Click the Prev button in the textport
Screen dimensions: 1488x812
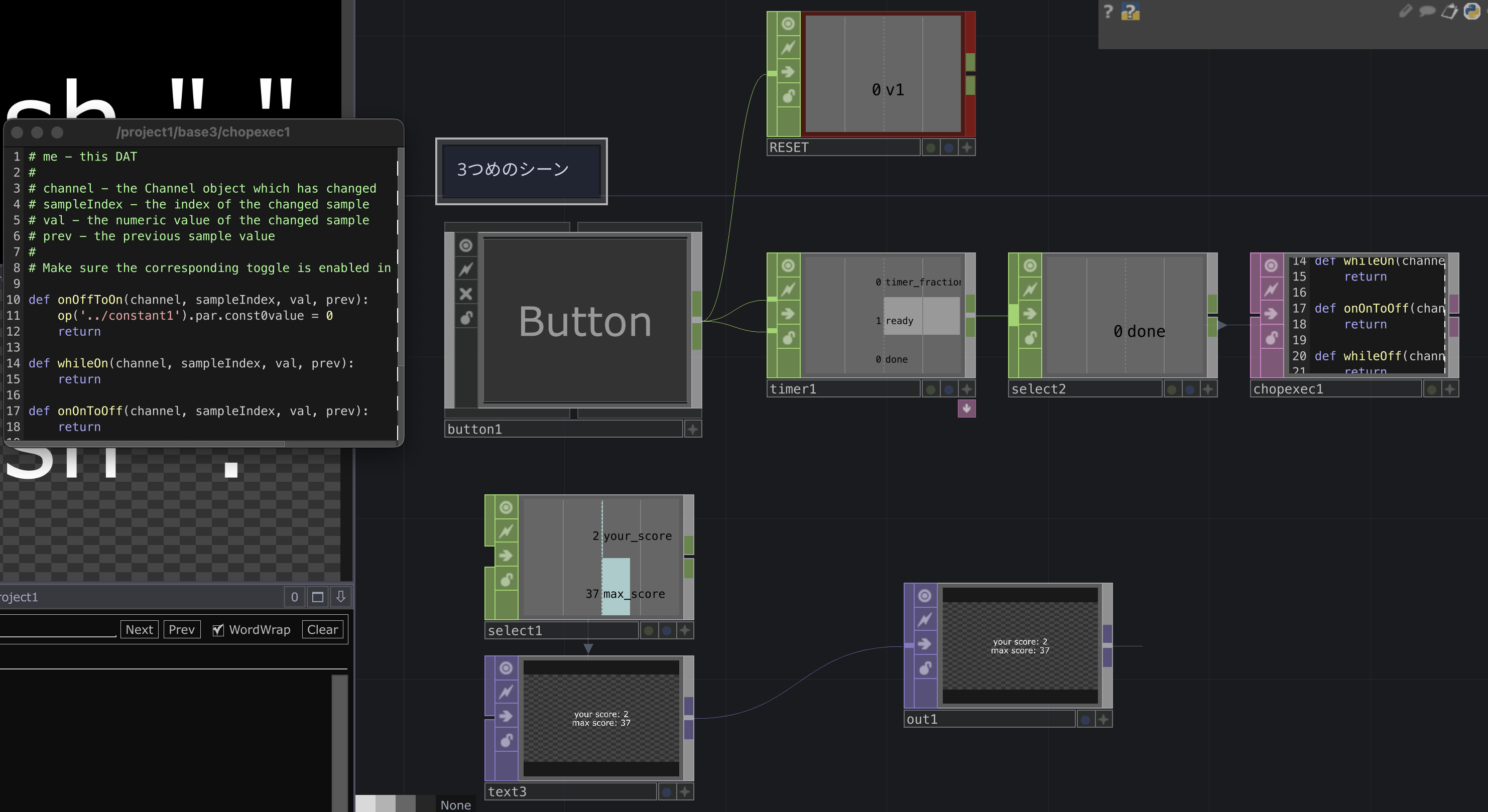click(x=181, y=629)
